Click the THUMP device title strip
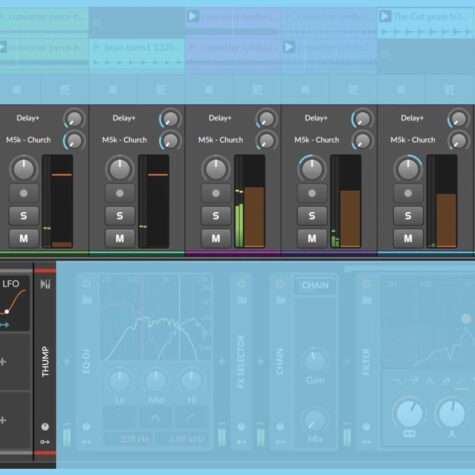This screenshot has height=475, width=475. pos(45,361)
